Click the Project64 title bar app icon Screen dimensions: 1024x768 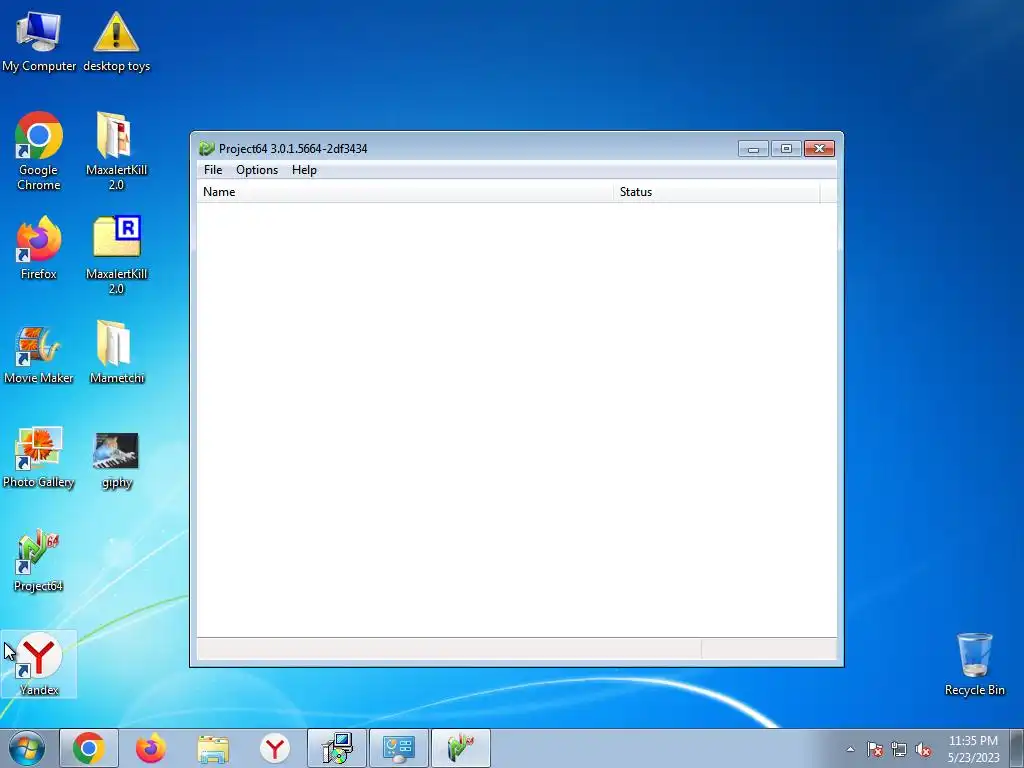(x=207, y=149)
